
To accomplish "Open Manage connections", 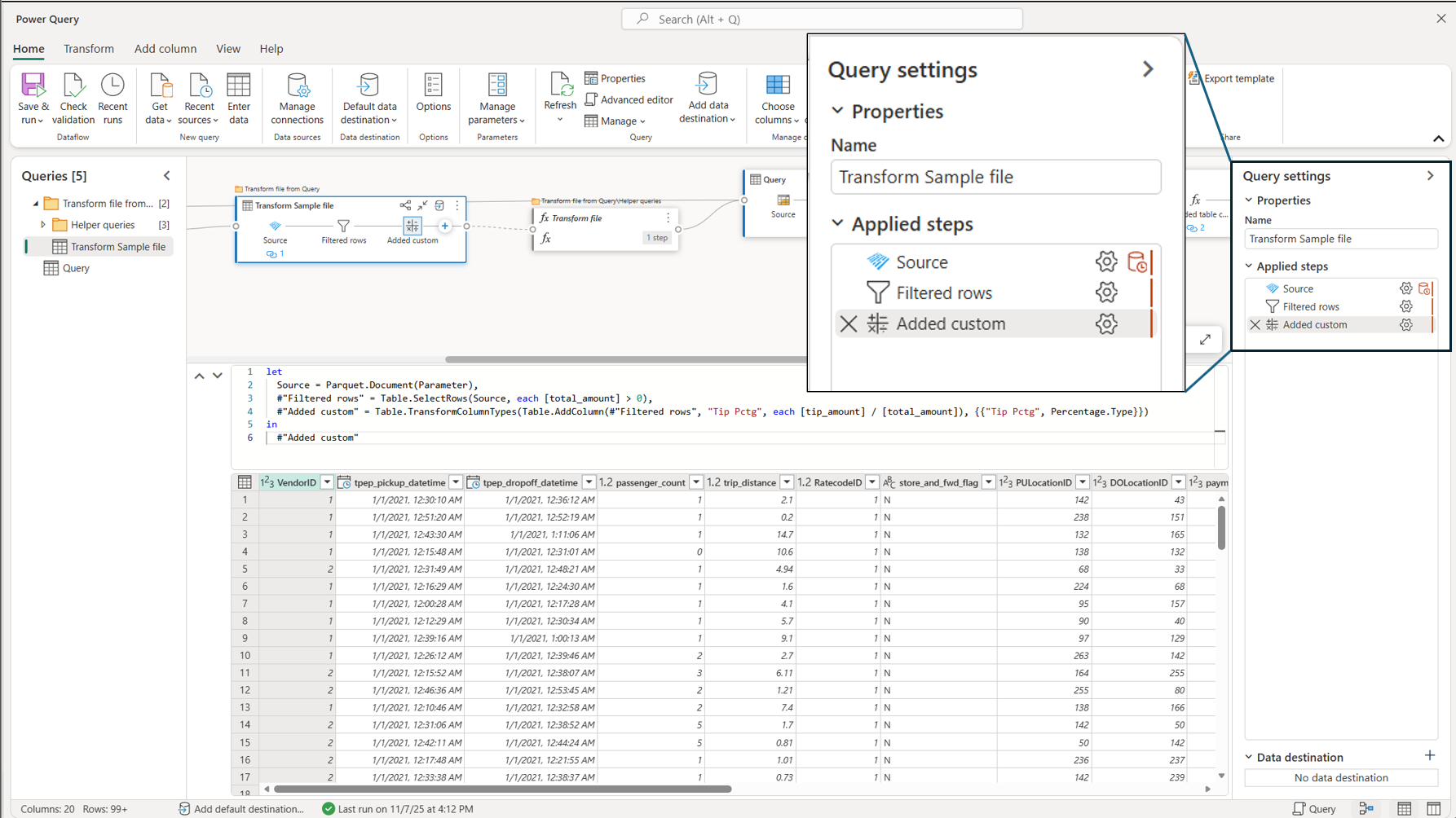I will [x=297, y=99].
